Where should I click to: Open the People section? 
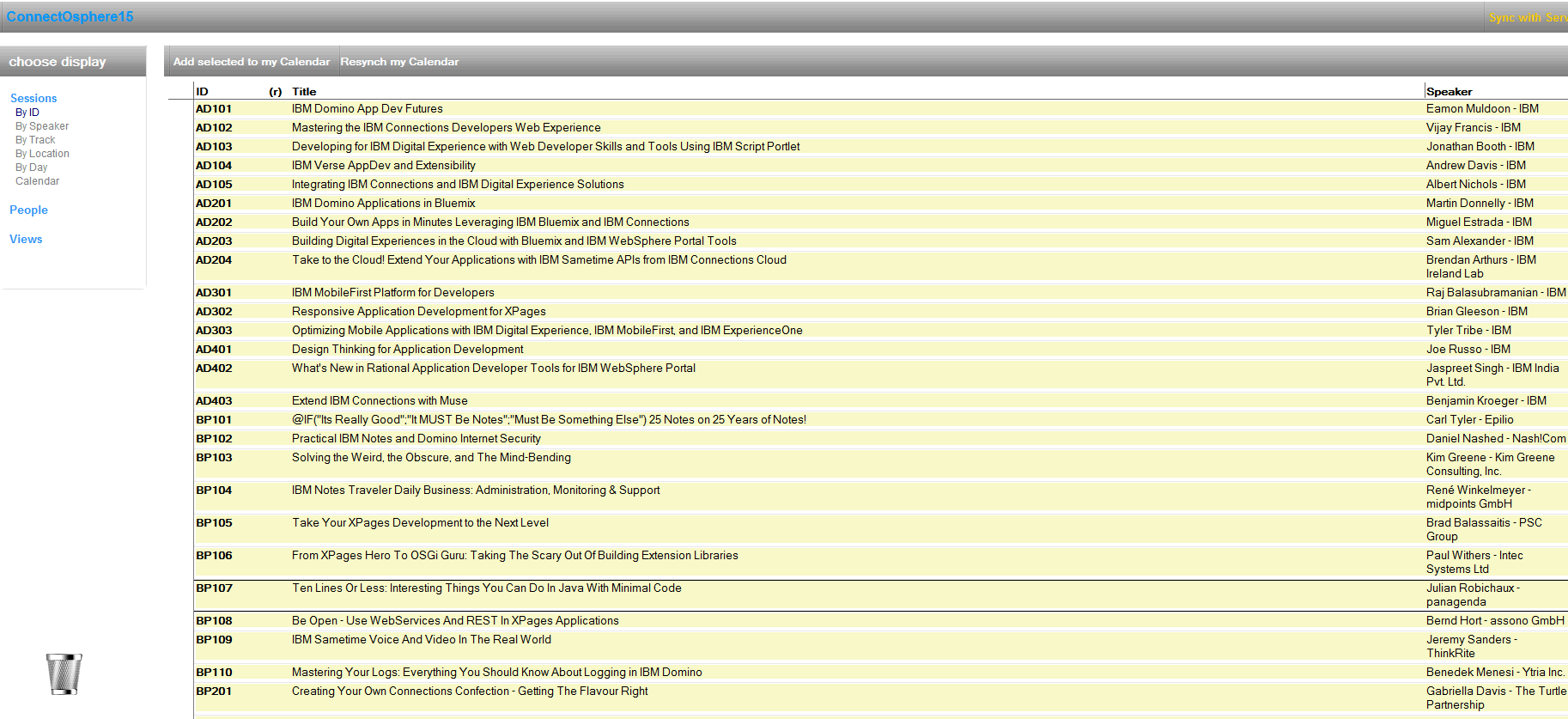[28, 210]
